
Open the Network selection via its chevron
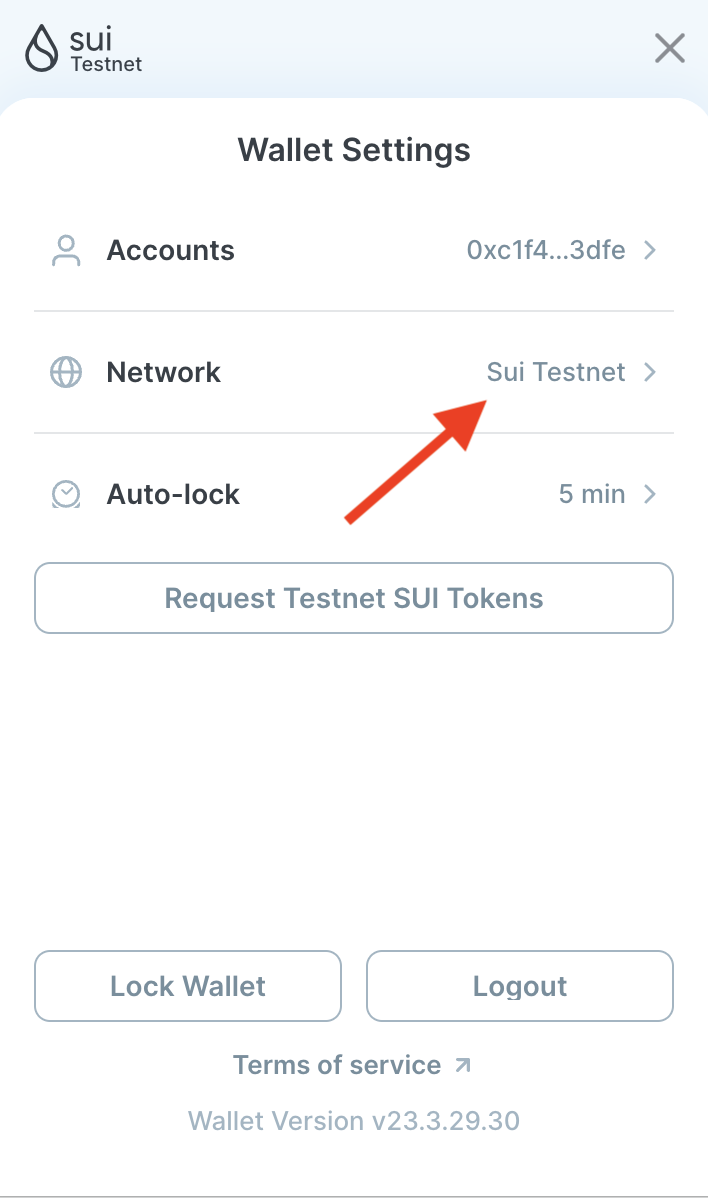pos(650,372)
